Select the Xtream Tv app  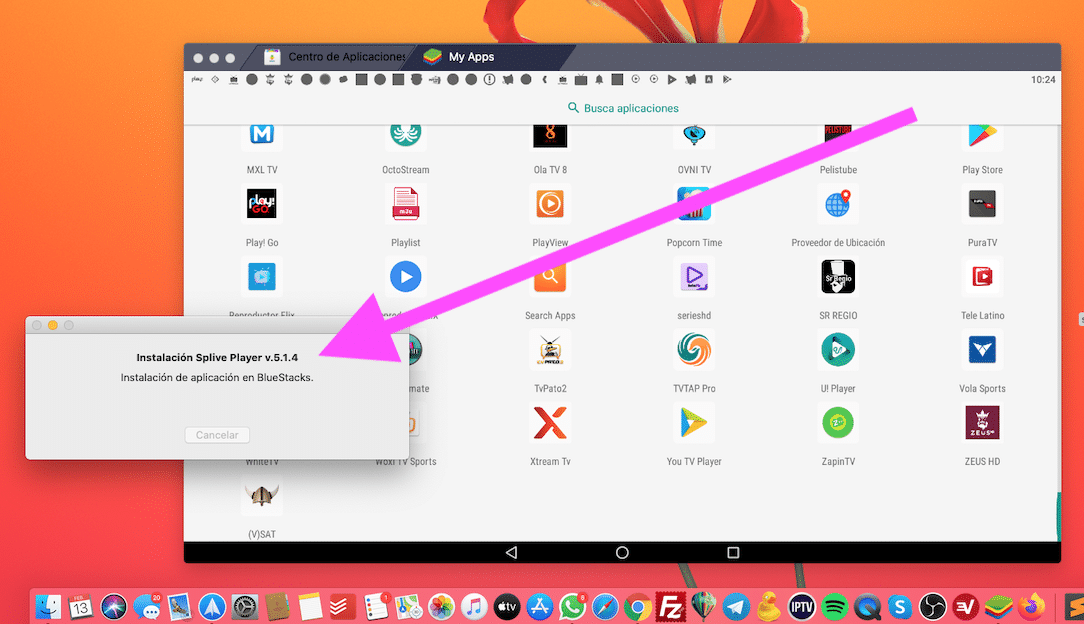[549, 422]
